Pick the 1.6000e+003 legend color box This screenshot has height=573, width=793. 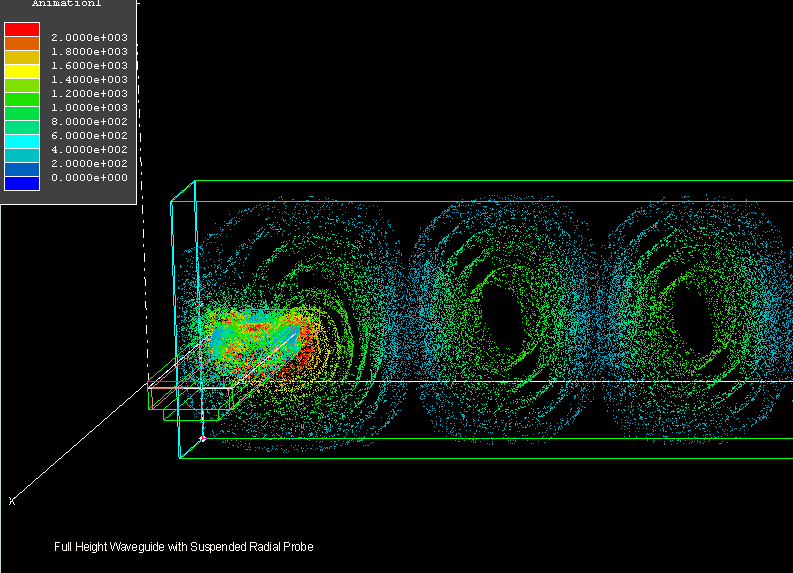point(22,58)
